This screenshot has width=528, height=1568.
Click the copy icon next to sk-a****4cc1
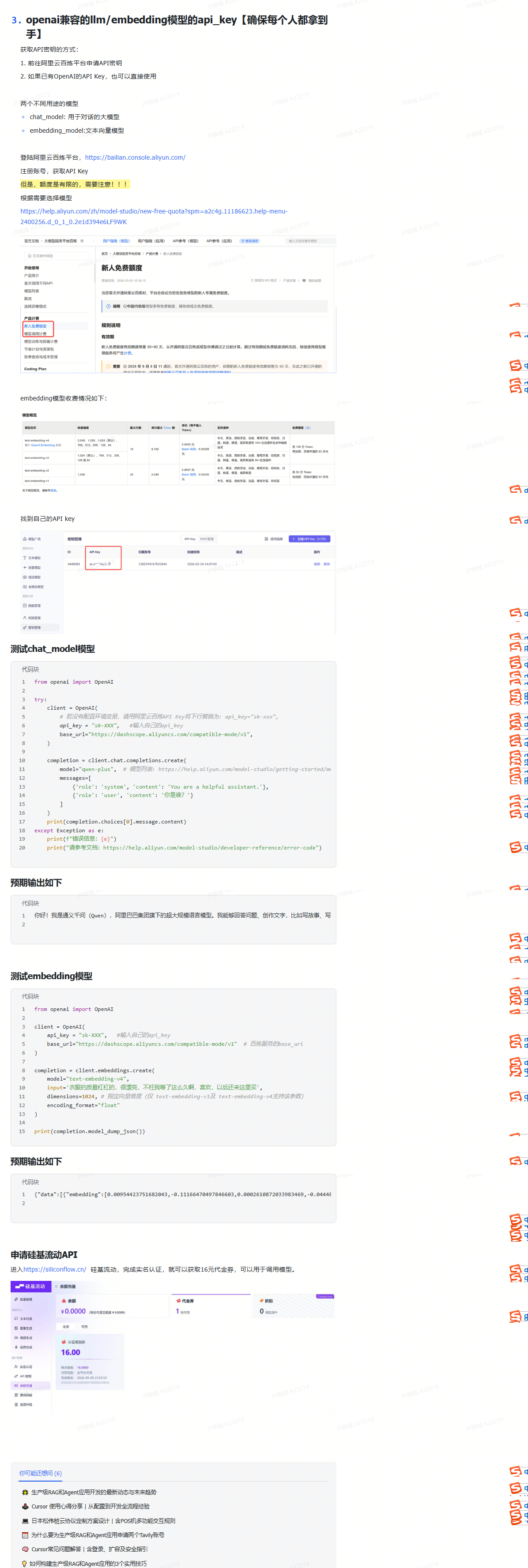[x=109, y=564]
